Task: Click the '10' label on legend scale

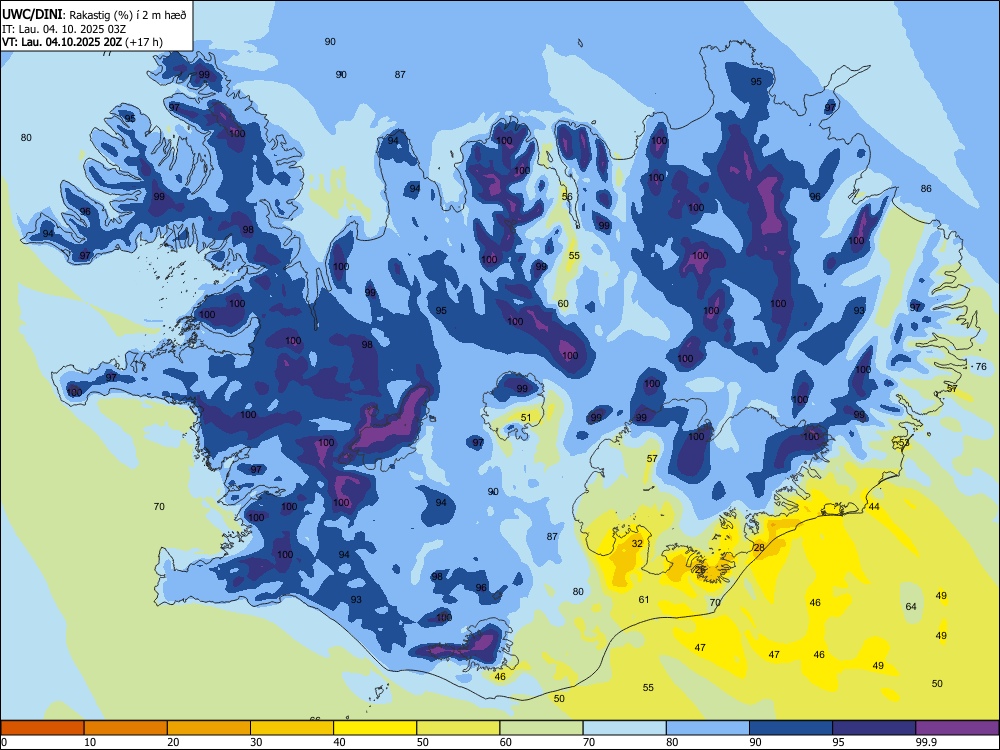Action: pos(90,742)
